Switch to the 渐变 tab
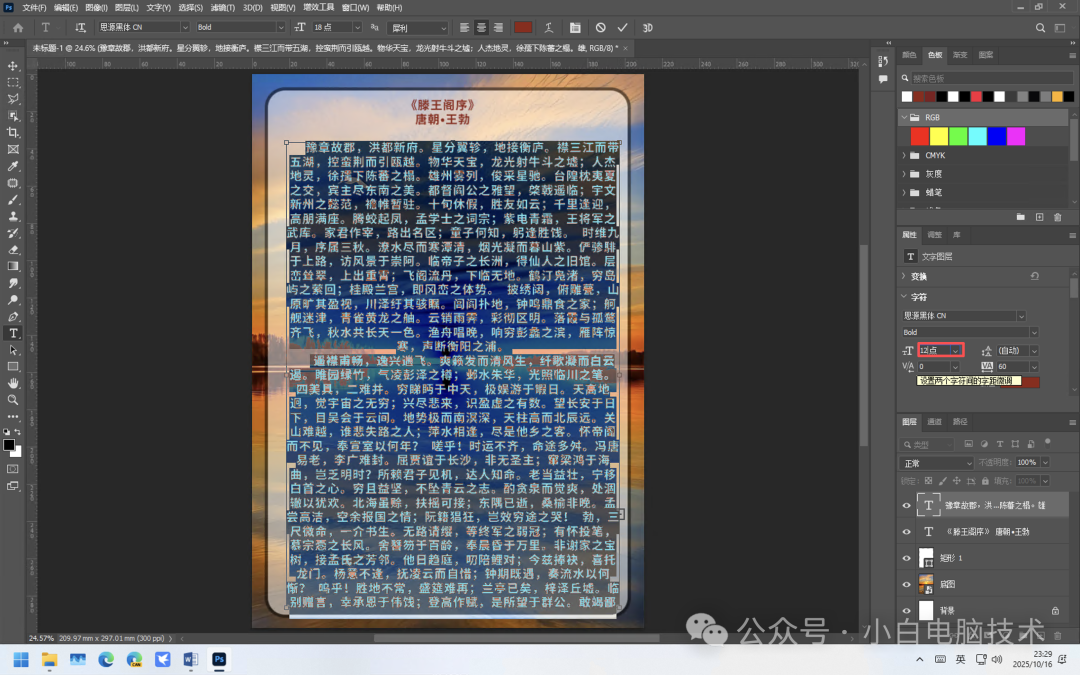This screenshot has width=1080, height=675. point(960,55)
